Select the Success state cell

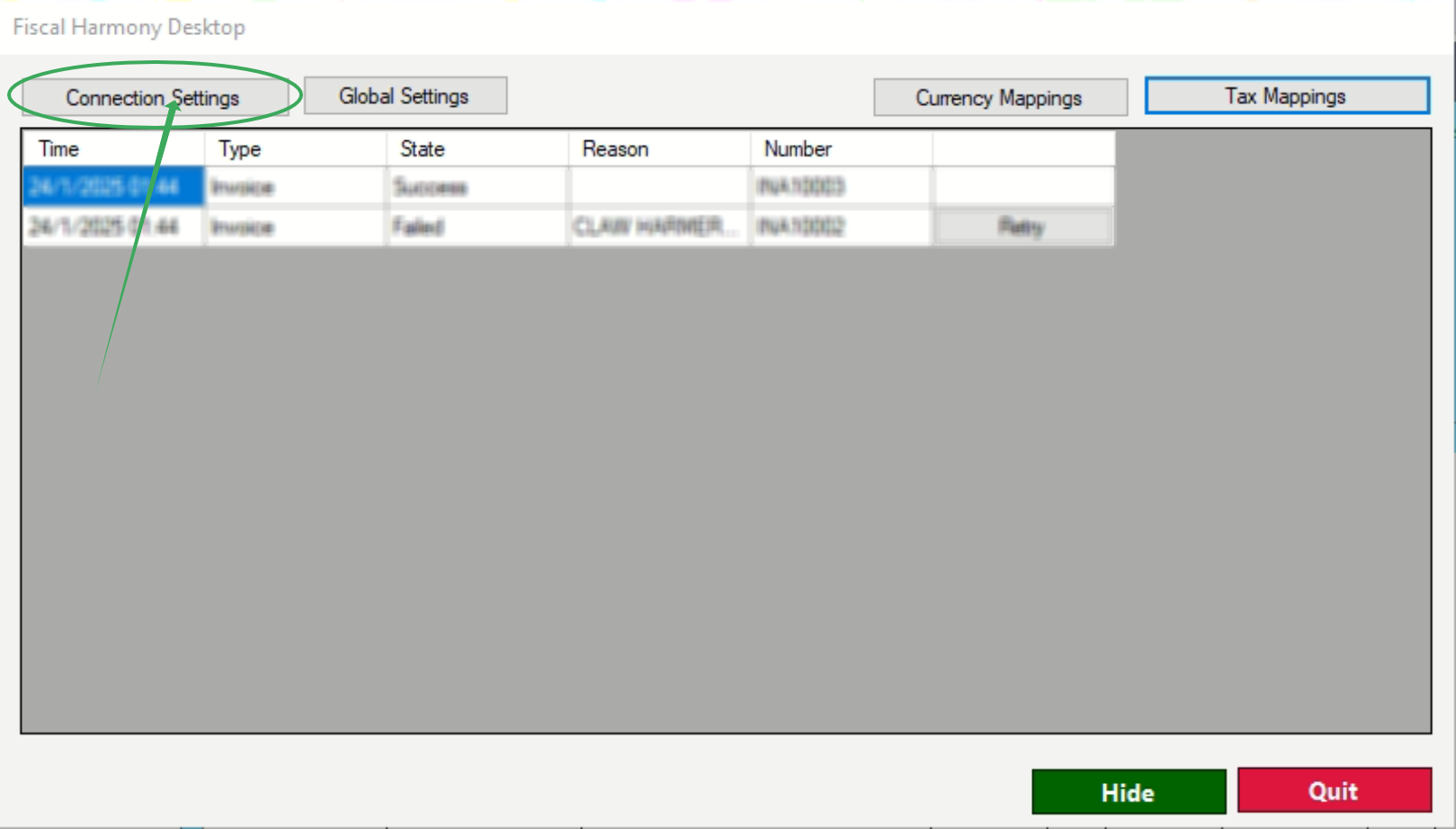[x=478, y=187]
